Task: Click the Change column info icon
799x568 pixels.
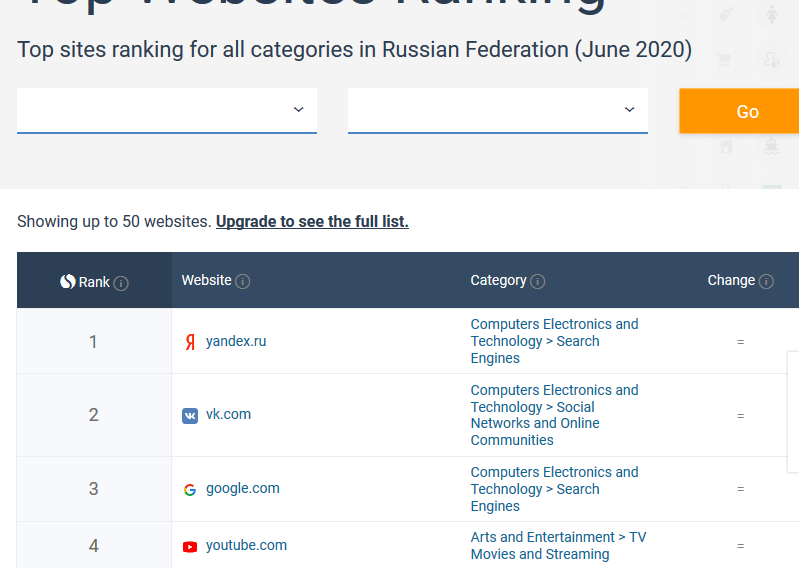Action: [x=766, y=281]
